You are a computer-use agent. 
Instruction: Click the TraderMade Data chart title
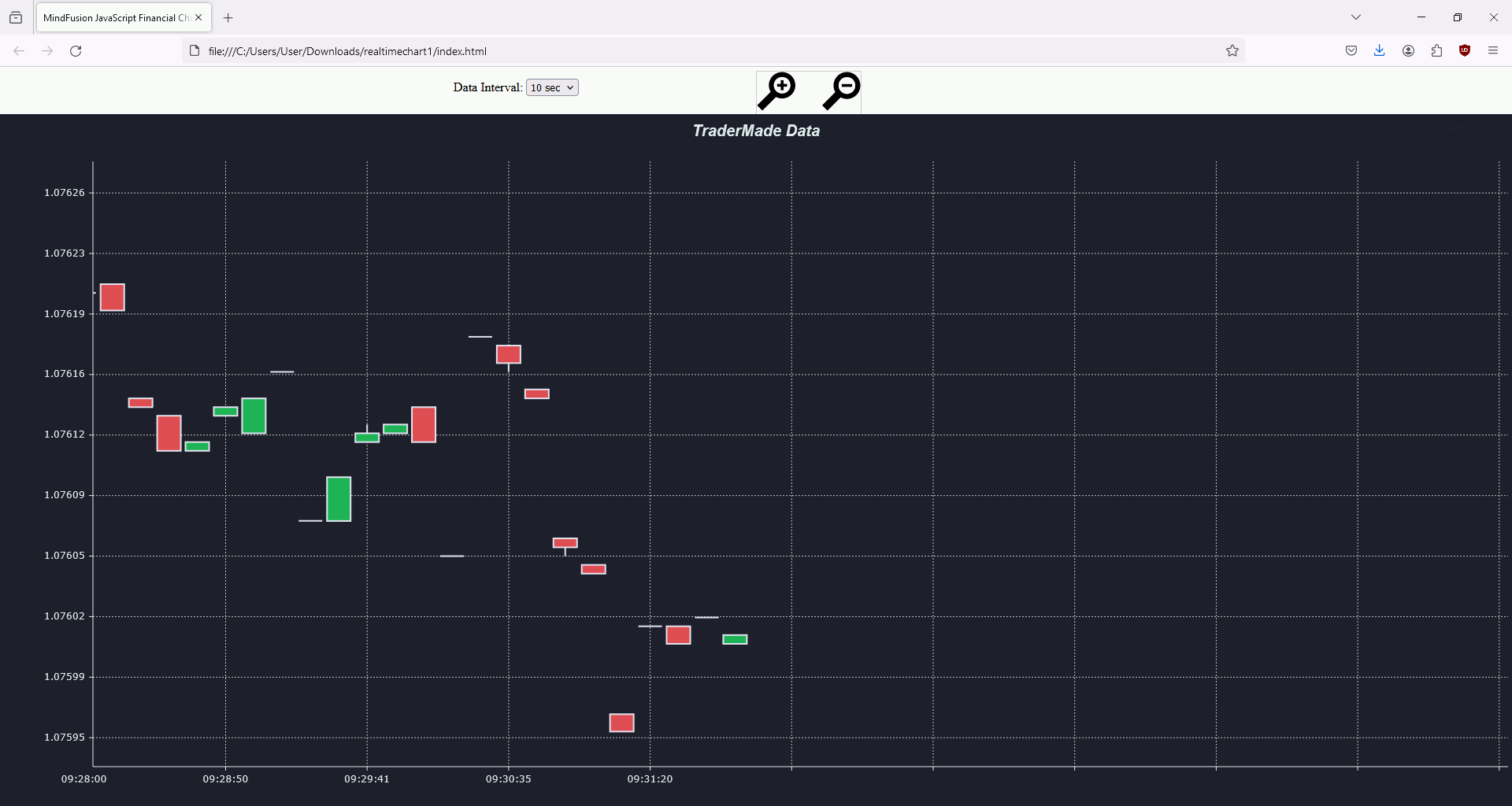coord(756,131)
